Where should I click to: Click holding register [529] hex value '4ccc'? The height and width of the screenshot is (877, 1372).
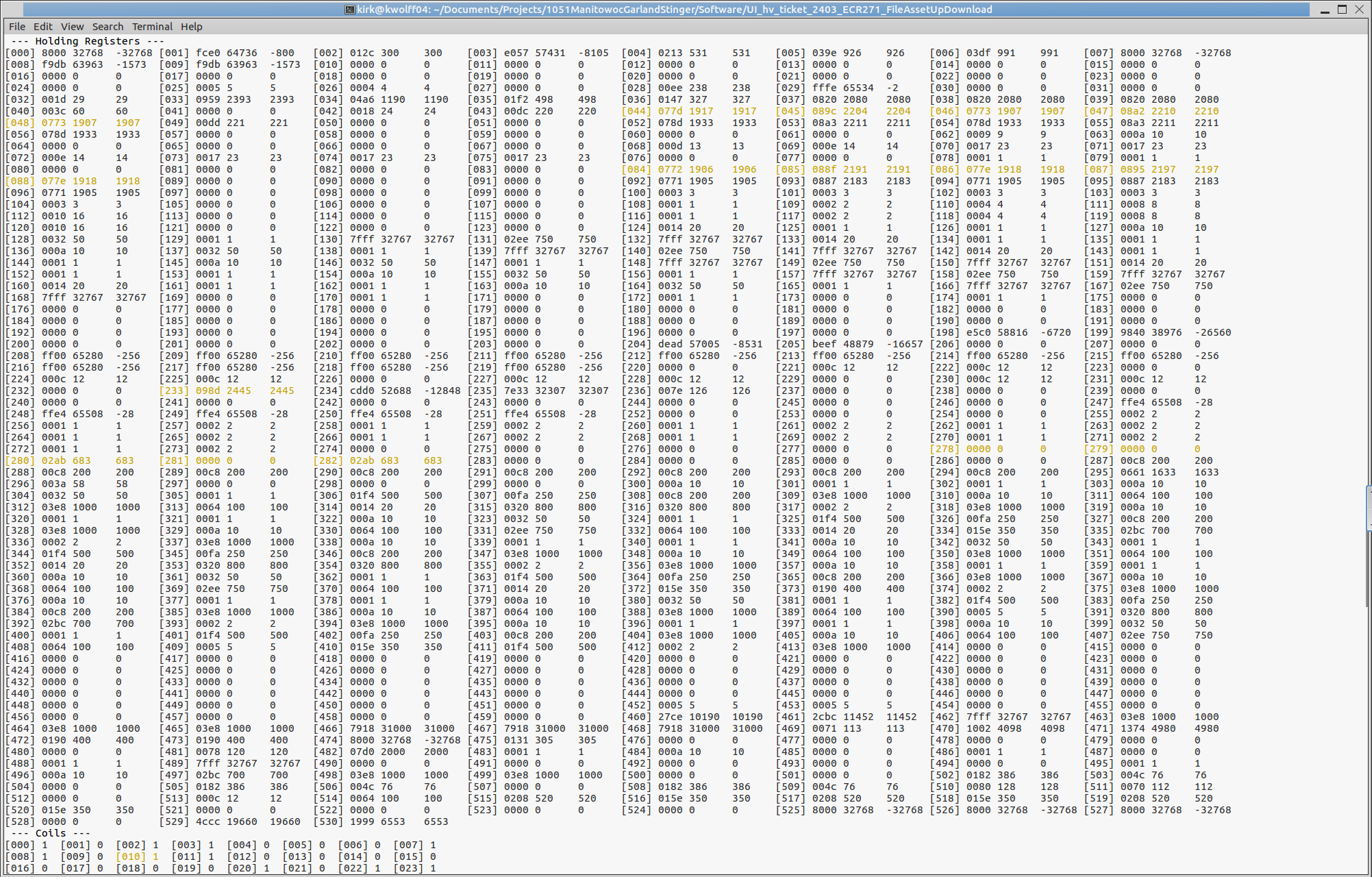208,822
